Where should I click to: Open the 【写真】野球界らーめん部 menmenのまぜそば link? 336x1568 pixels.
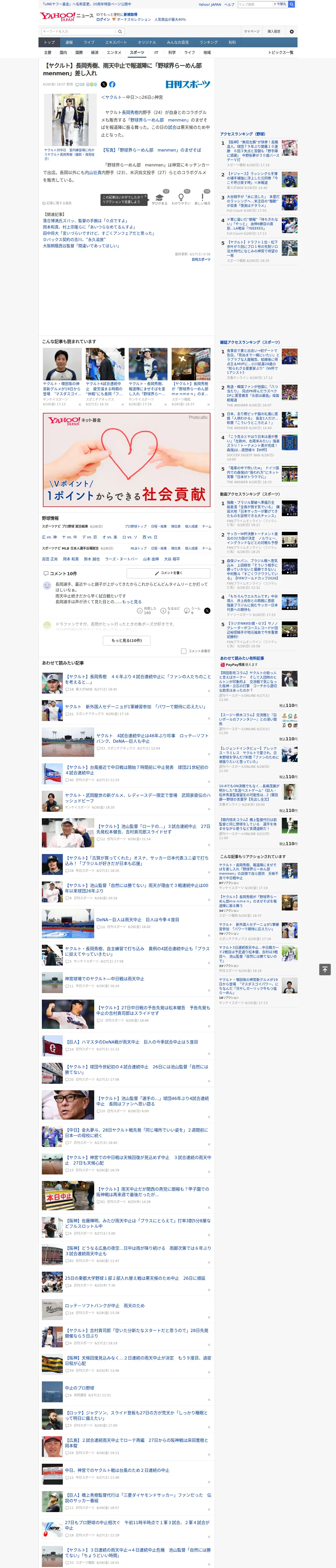pos(151,150)
